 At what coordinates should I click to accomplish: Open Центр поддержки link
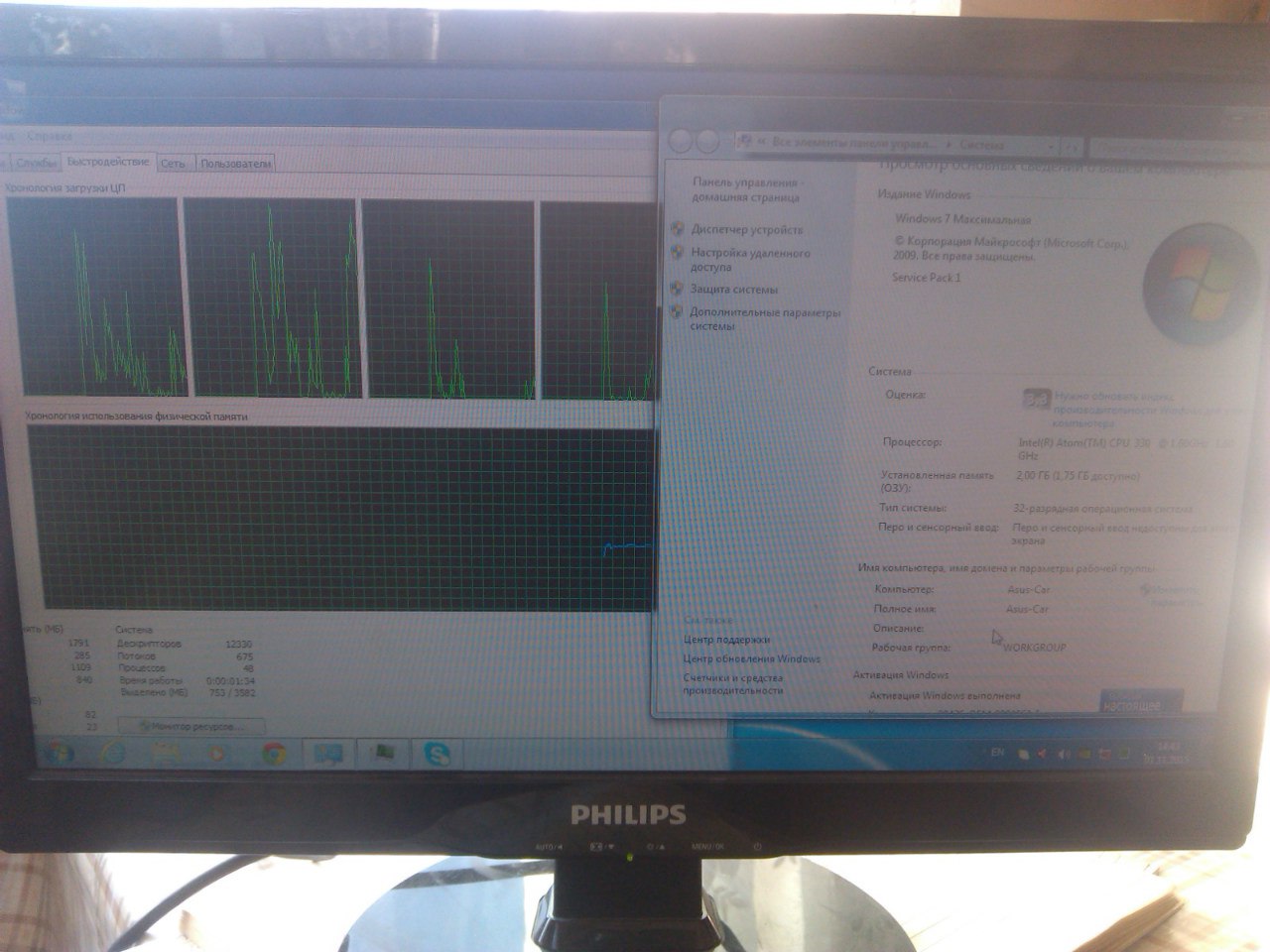[x=725, y=640]
